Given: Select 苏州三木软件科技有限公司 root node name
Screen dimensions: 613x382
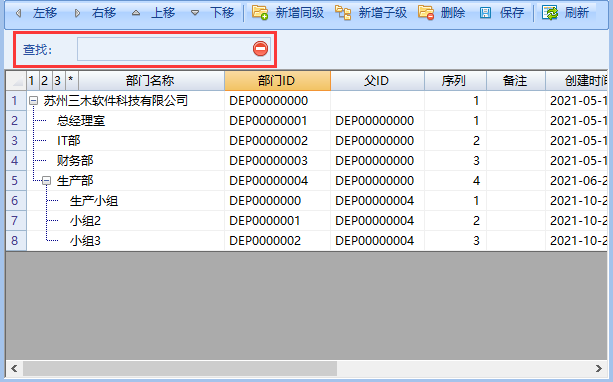Looking at the screenshot, I should click(116, 101).
